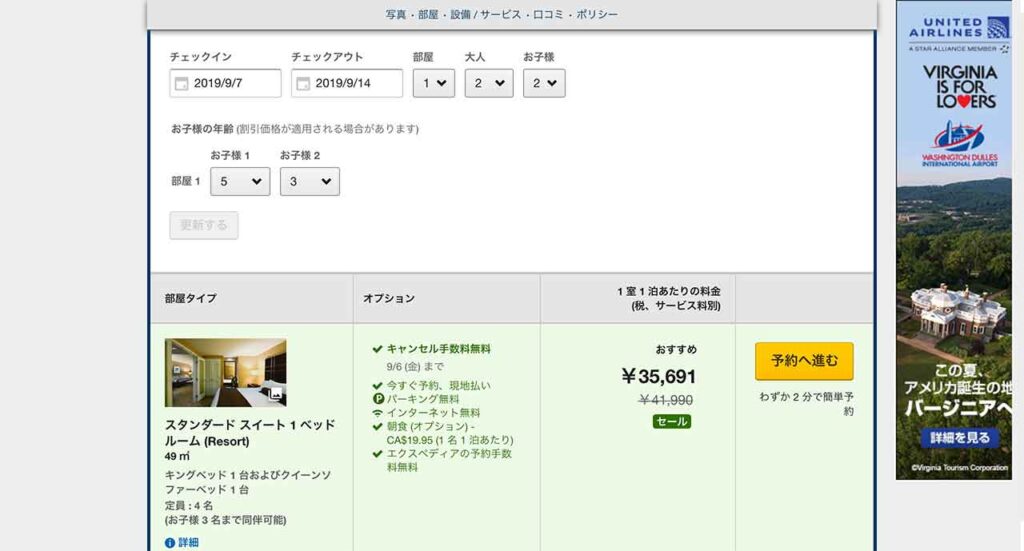Click the green checkmark beside キャンセル手数料無料

tap(377, 349)
